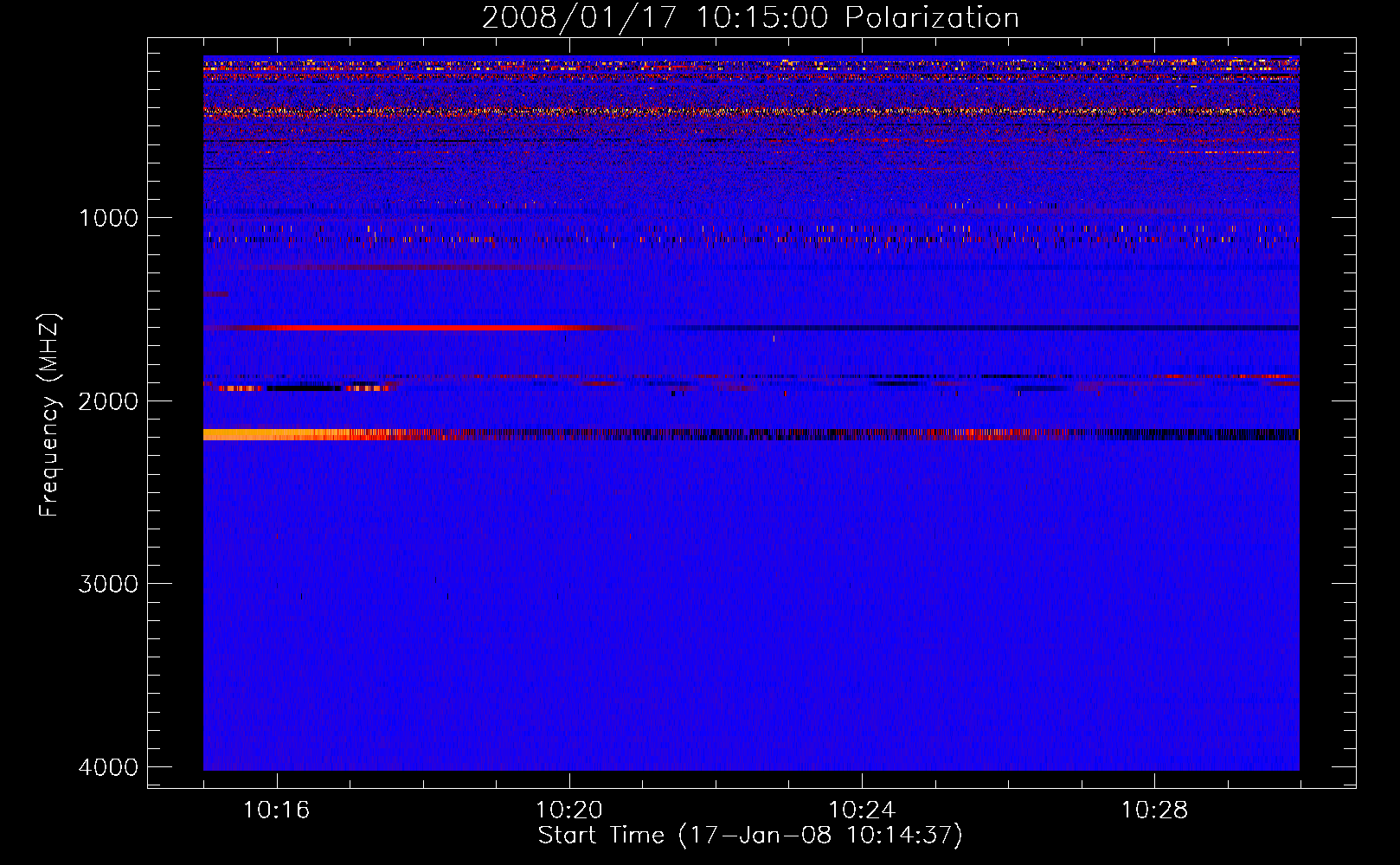Click the 1000 frequency tick label
The width and height of the screenshot is (1400, 865).
click(108, 218)
